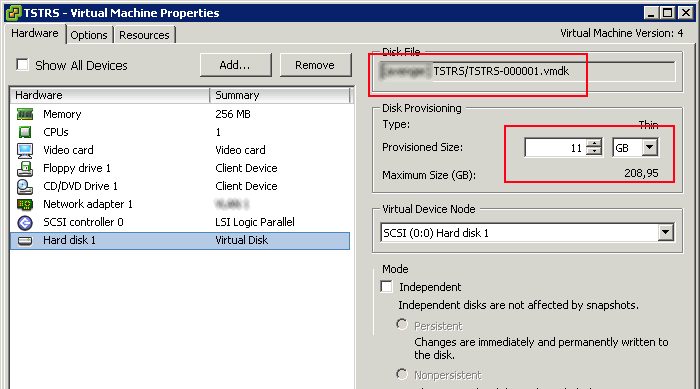The width and height of the screenshot is (700, 389).
Task: Switch to the Hardware tab
Action: 35,33
